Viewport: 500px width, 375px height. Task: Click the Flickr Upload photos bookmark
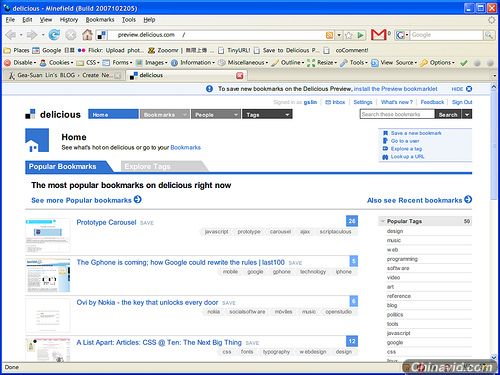(110, 50)
